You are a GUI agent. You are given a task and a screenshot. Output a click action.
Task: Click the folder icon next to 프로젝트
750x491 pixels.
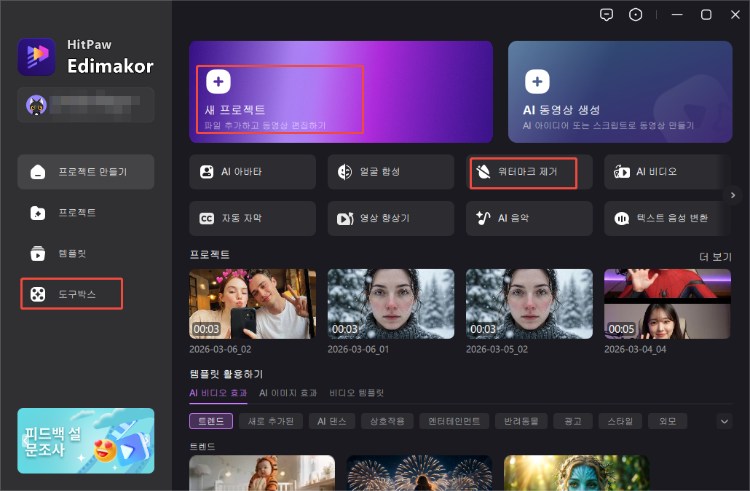coord(38,213)
